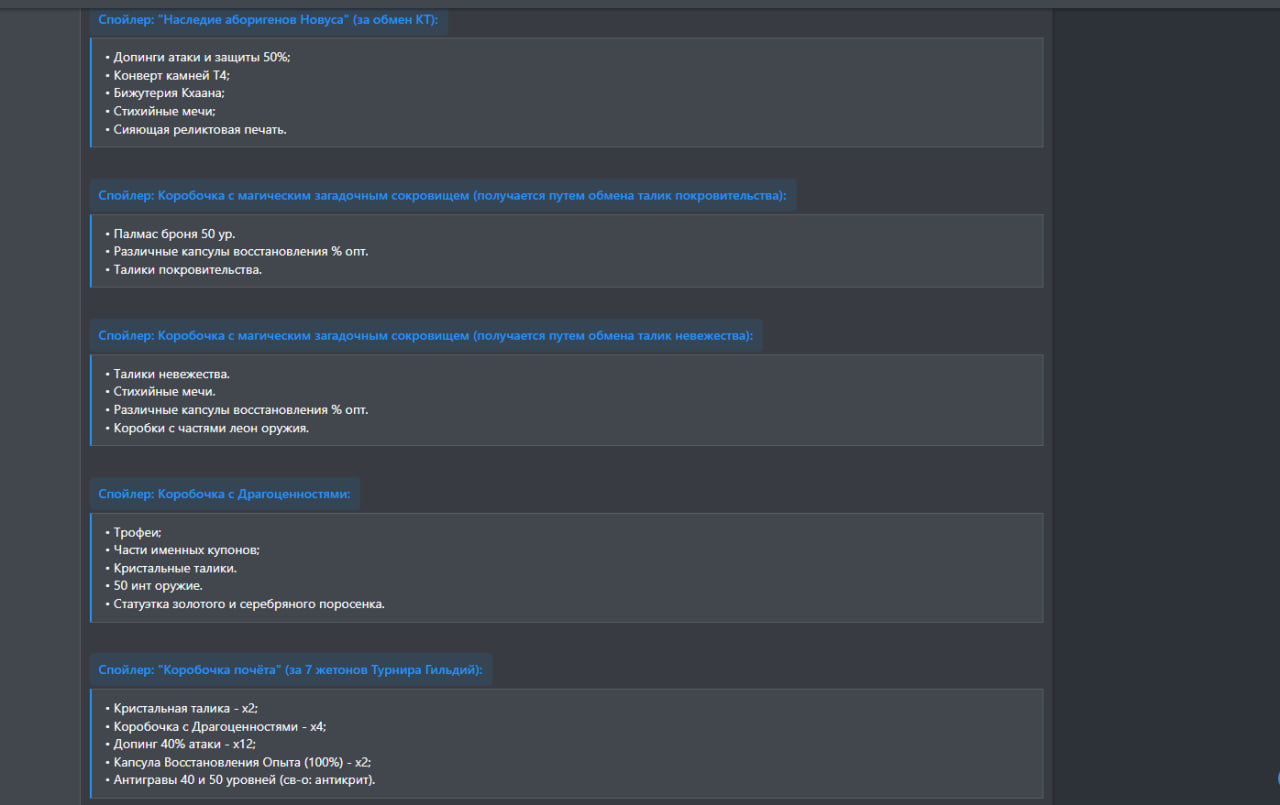
Task: Collapse the spoiler about талик невежества exchange
Action: click(x=426, y=336)
